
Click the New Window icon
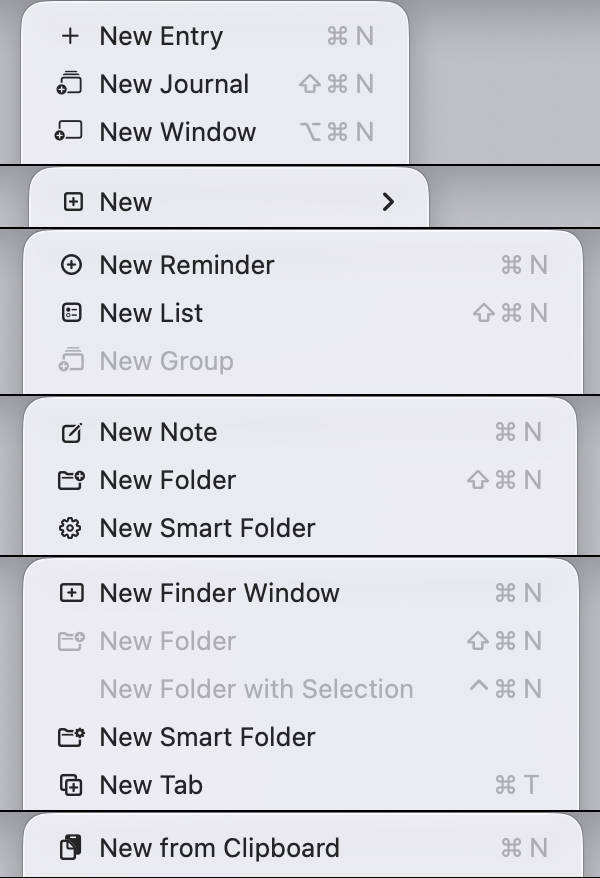[70, 132]
